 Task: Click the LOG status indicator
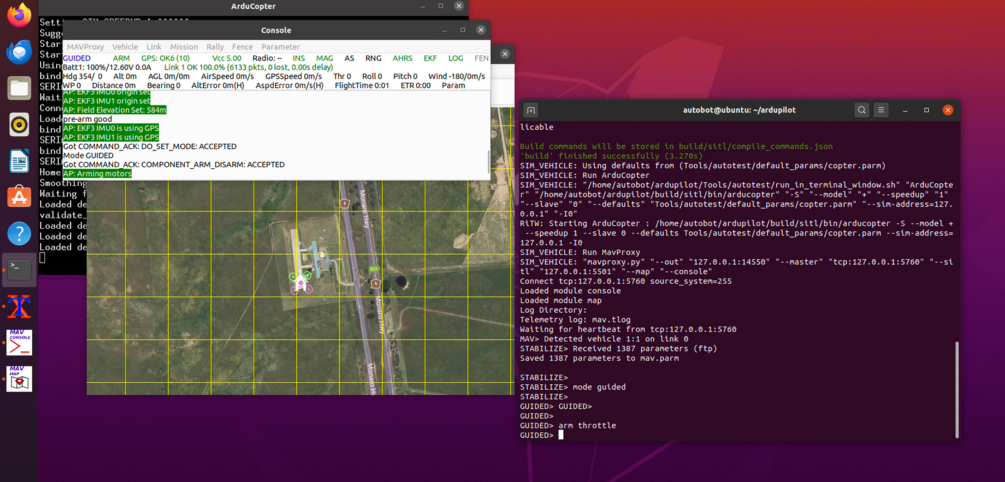456,58
